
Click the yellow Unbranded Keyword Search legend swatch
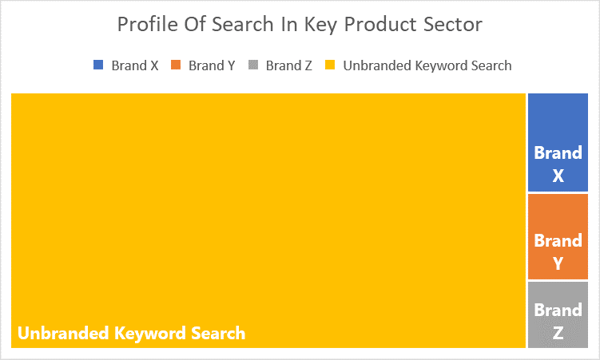pos(330,65)
